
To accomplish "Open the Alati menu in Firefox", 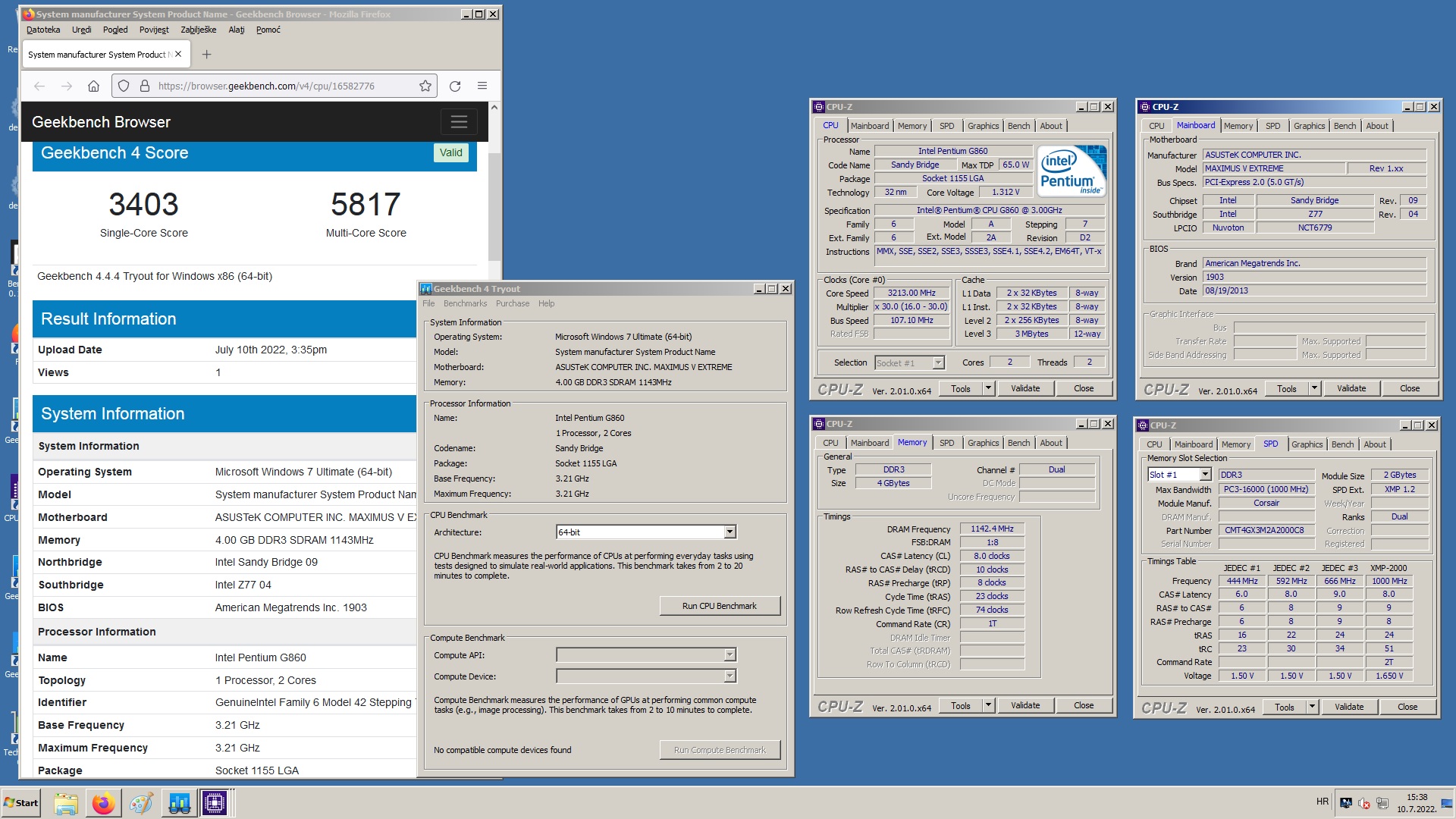I will pyautogui.click(x=237, y=30).
